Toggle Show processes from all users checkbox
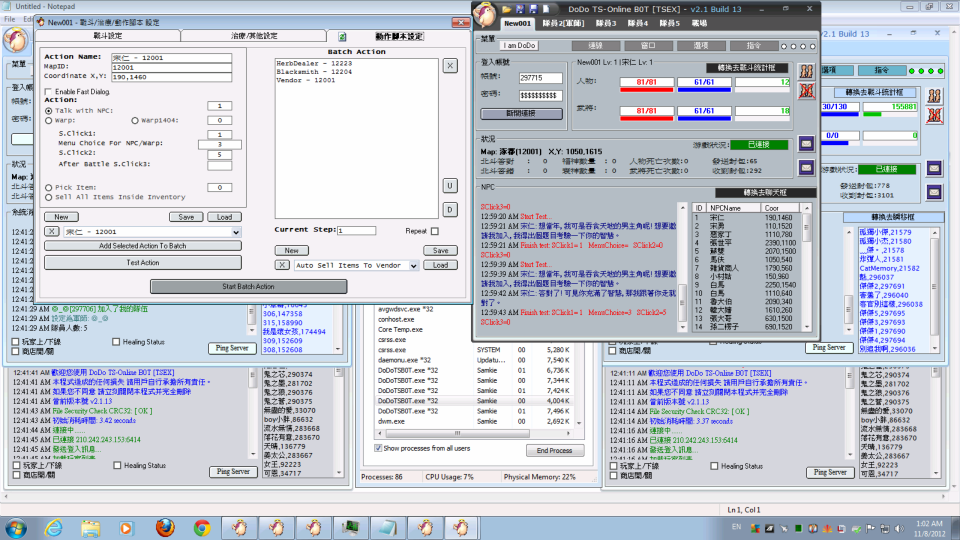 click(x=378, y=448)
